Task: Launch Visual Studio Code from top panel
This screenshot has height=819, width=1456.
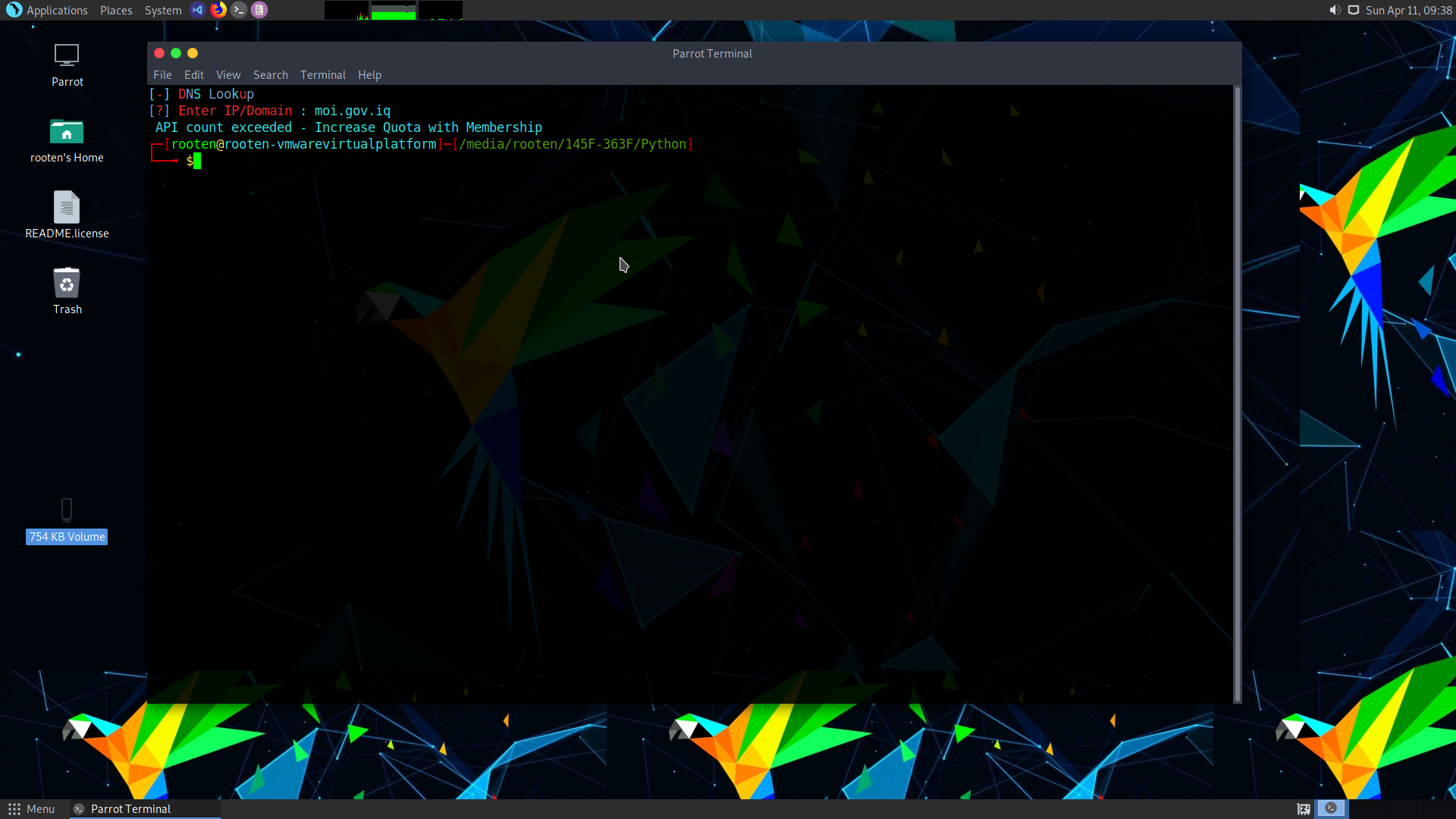Action: click(197, 10)
